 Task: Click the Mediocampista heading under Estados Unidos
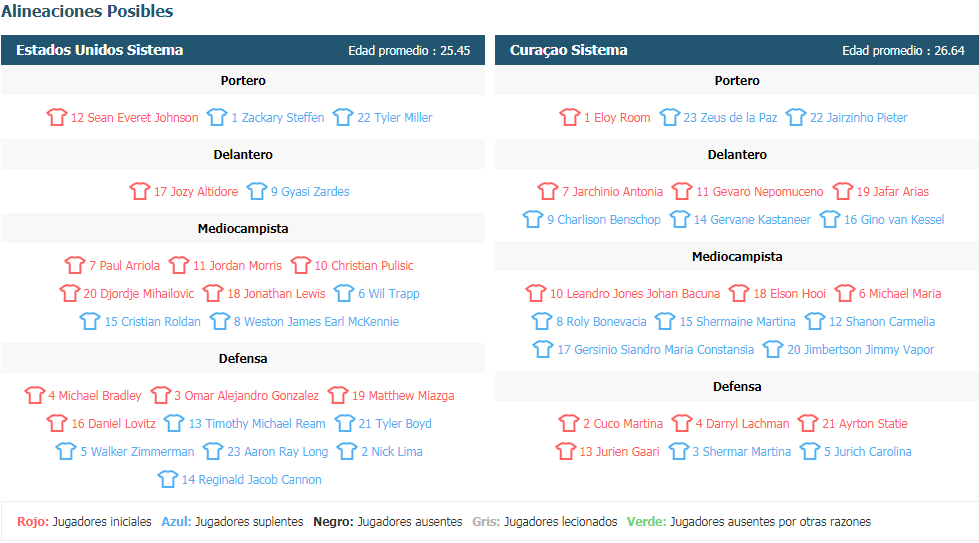point(243,228)
